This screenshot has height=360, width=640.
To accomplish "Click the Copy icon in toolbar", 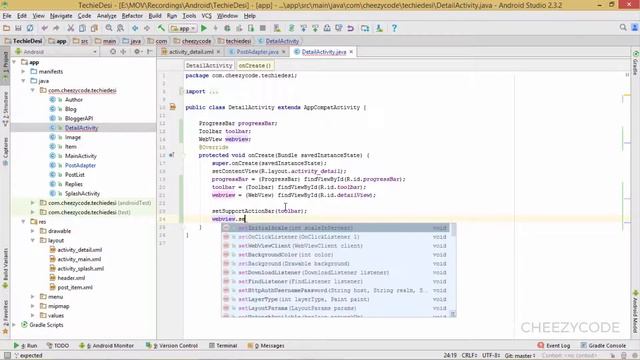I will 82,28.
